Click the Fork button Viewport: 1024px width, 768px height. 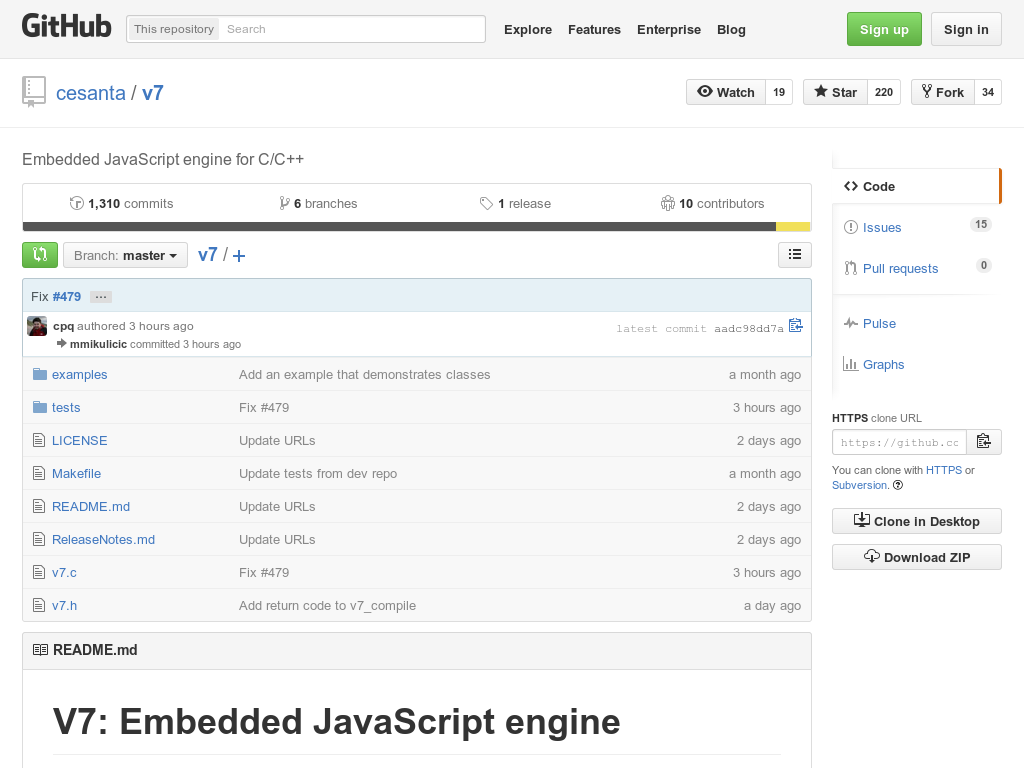pyautogui.click(x=943, y=92)
